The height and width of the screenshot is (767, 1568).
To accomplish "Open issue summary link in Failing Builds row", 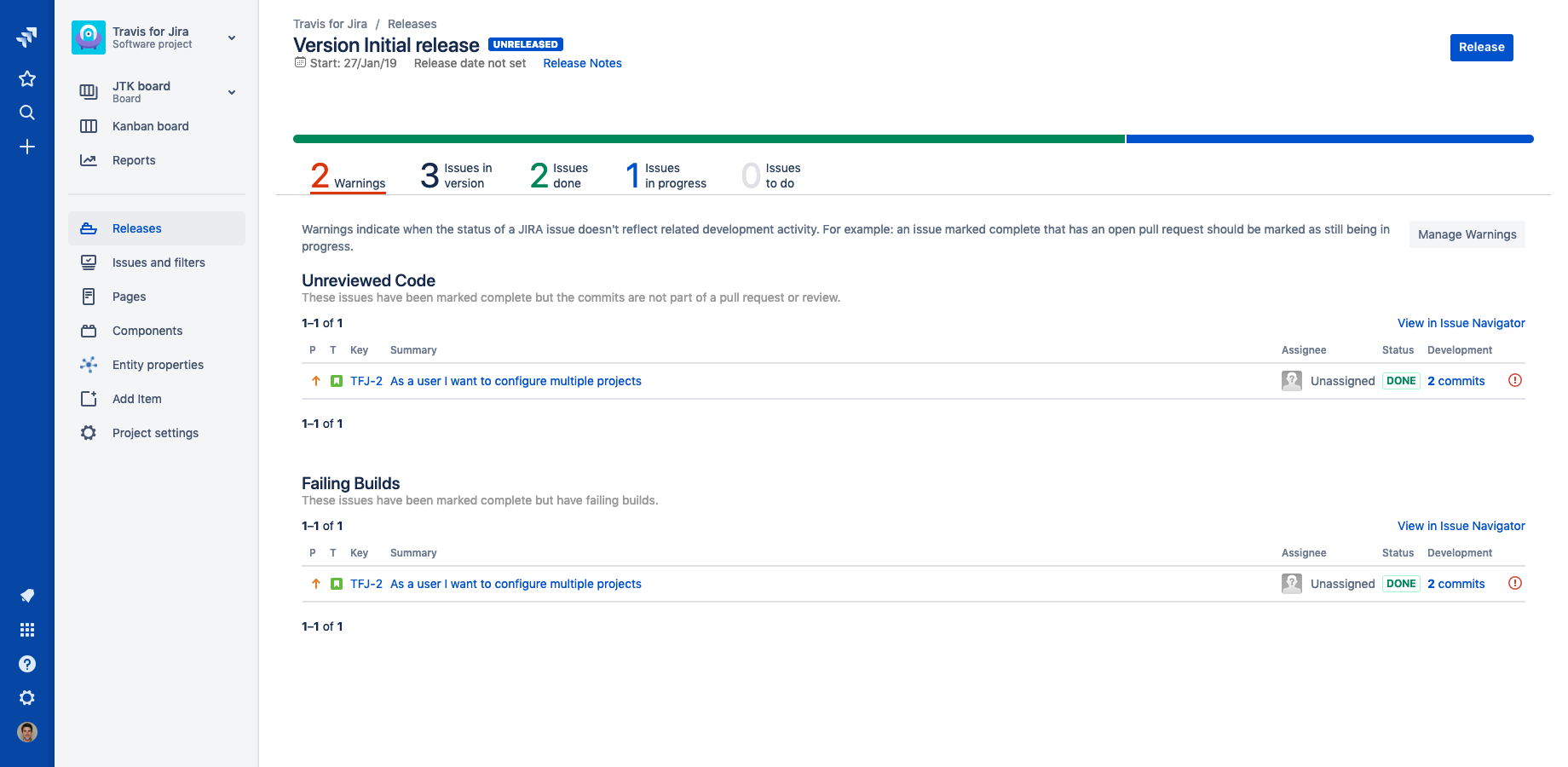I will point(516,584).
